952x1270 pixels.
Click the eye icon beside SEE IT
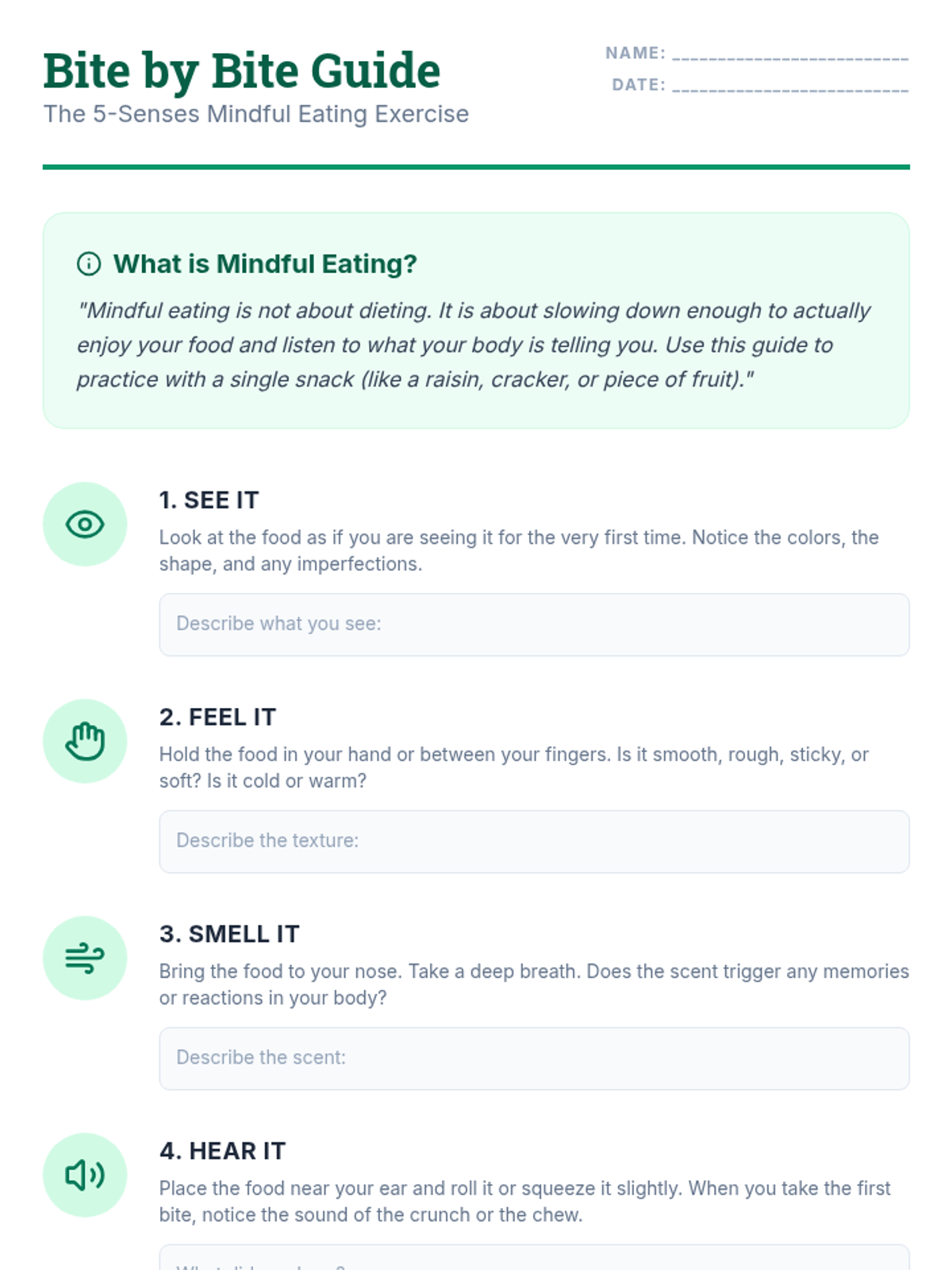pyautogui.click(x=85, y=524)
